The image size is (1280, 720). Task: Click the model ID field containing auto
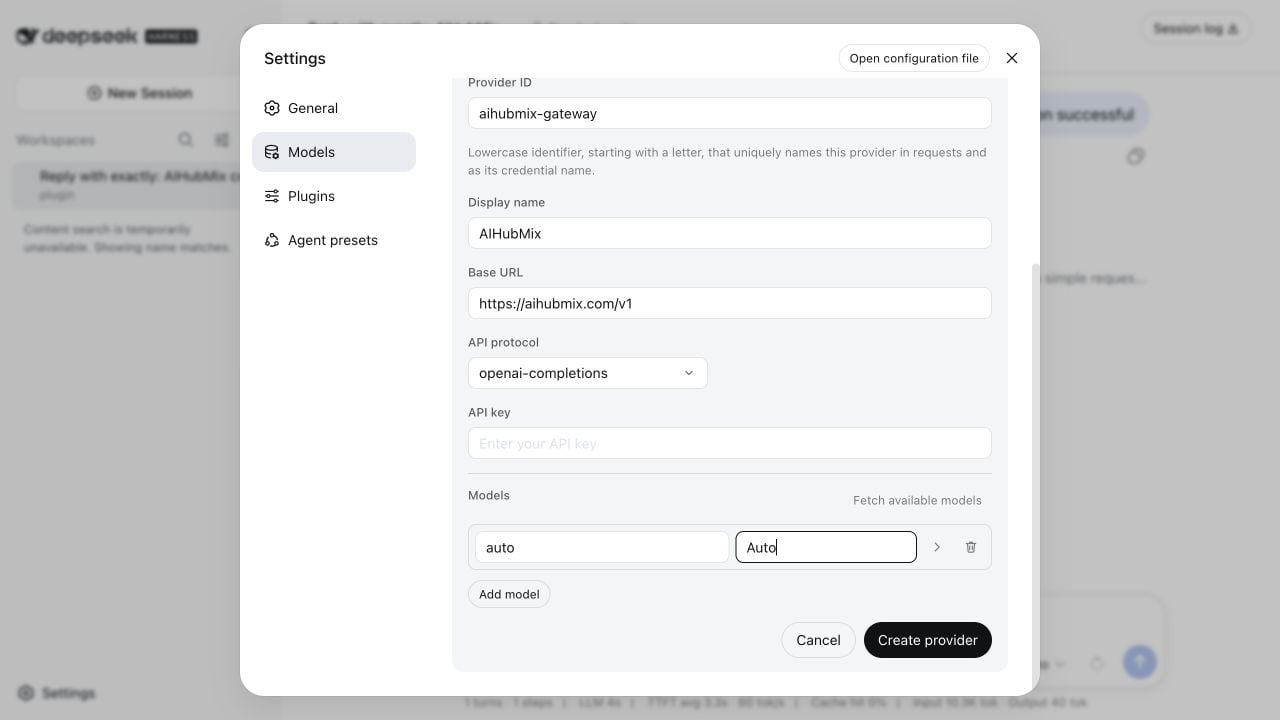[602, 547]
